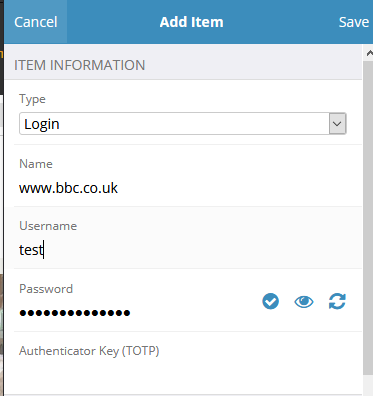
Task: Select the Login type combo box
Action: [183, 124]
